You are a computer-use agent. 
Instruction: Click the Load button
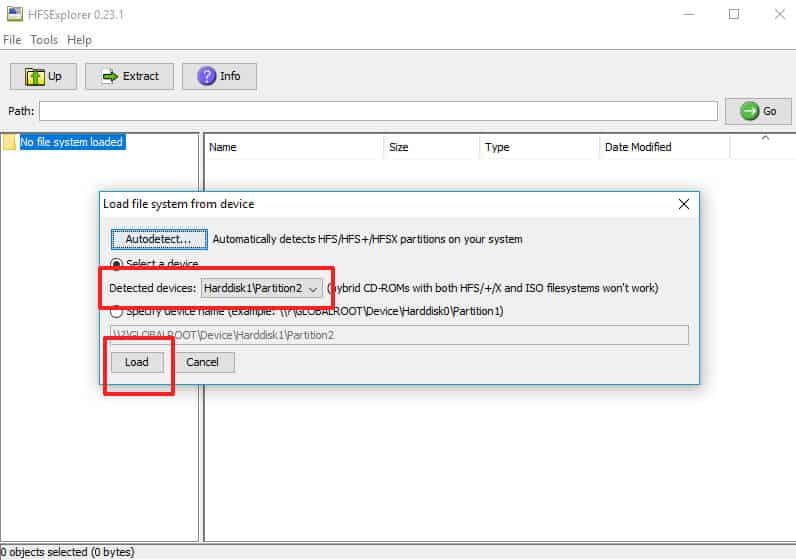click(x=137, y=363)
